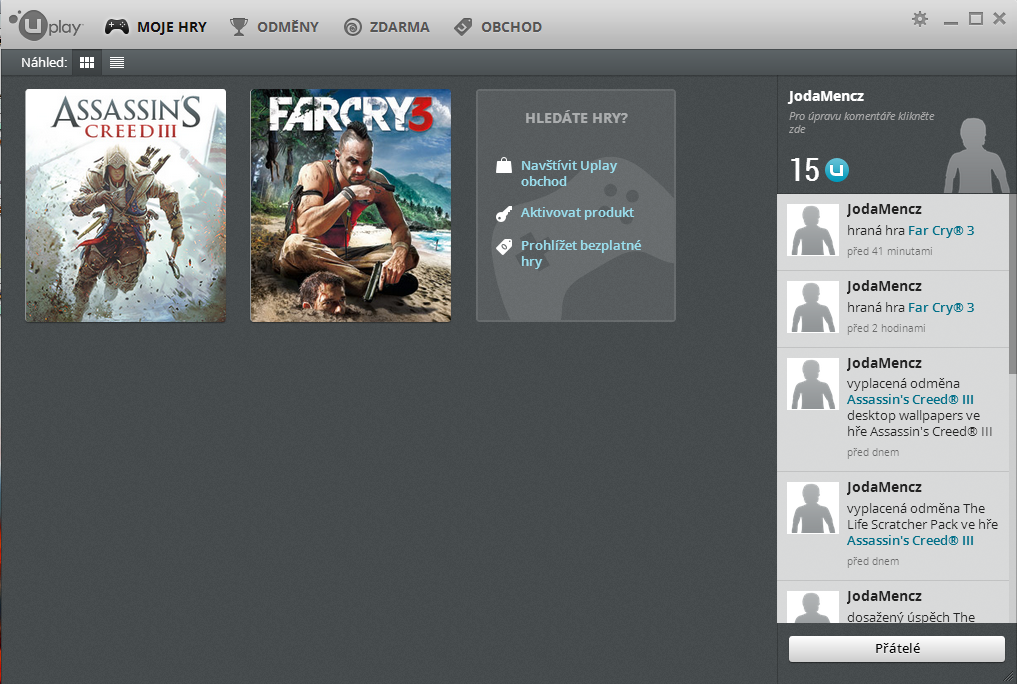Click the price tag icon for free games
The image size is (1017, 684).
(504, 246)
